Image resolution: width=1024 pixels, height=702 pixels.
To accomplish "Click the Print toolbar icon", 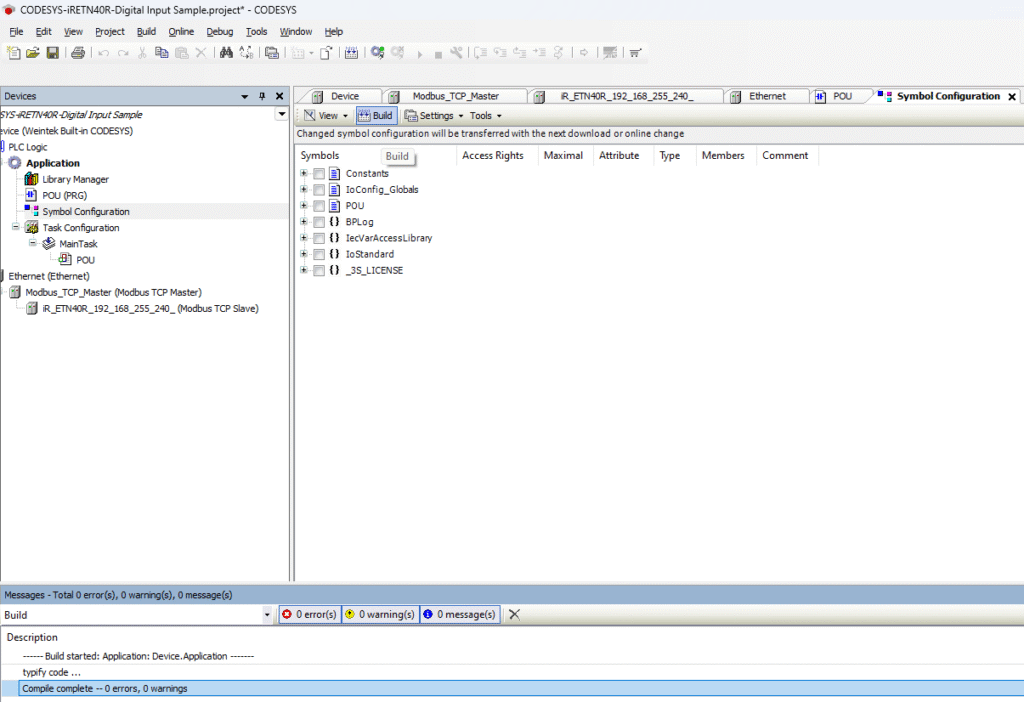I will 78,53.
